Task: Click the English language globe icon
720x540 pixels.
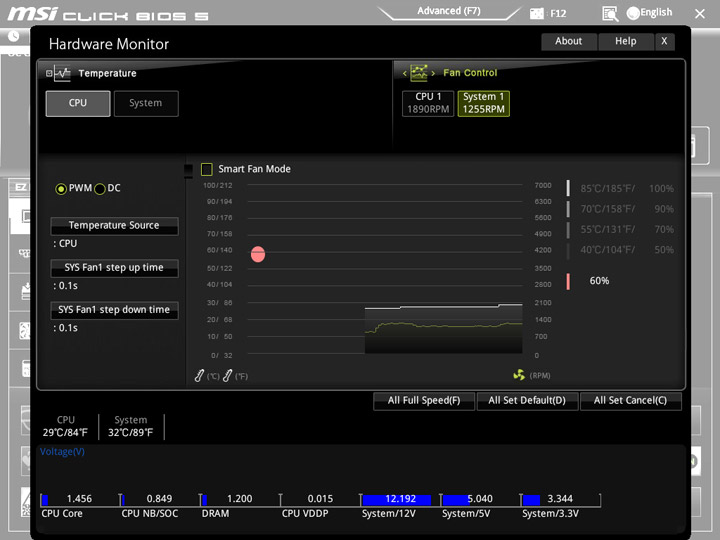Action: pos(633,13)
